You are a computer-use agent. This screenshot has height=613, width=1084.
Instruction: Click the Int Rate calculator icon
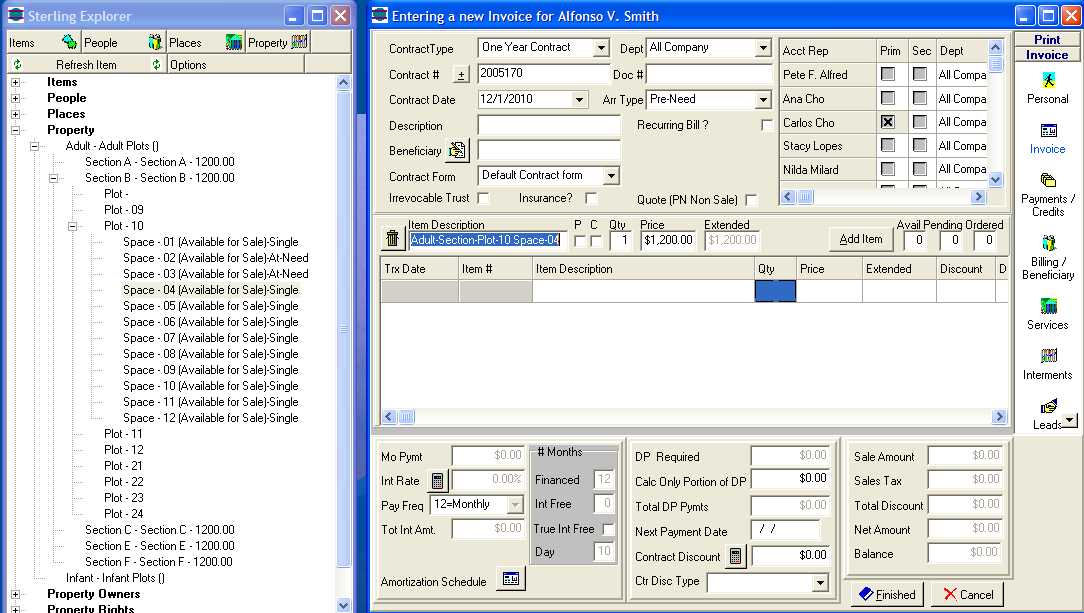point(438,481)
